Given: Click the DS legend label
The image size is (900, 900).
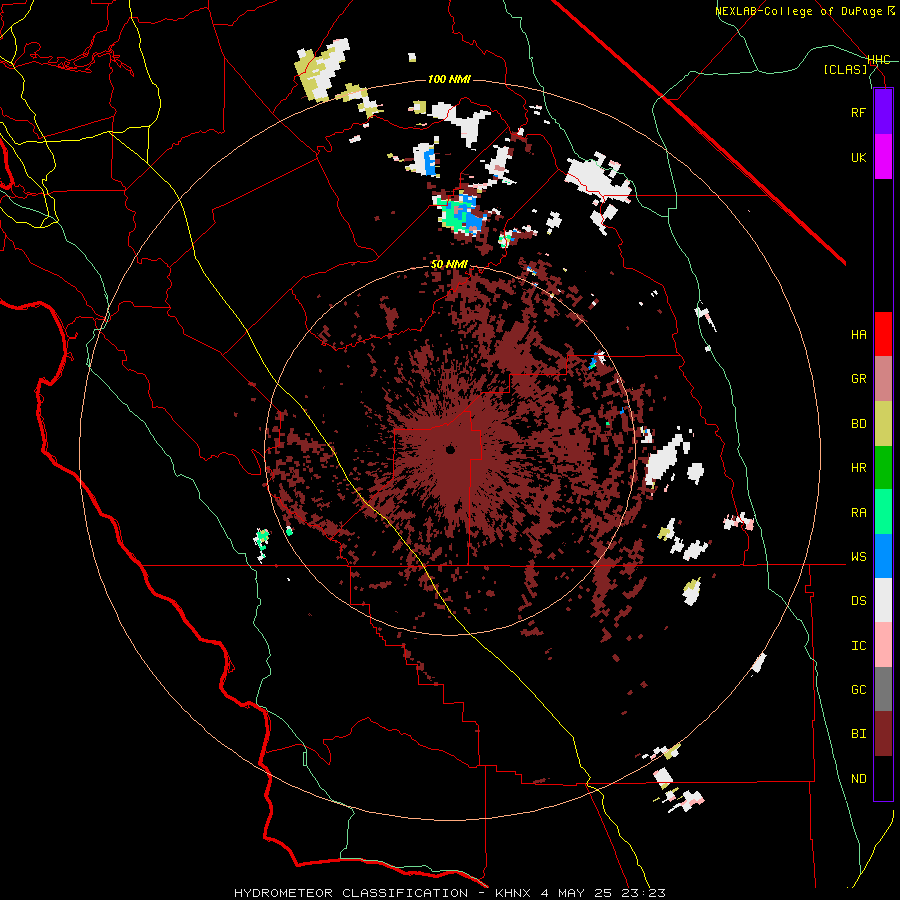Looking at the screenshot, I should pyautogui.click(x=858, y=601).
